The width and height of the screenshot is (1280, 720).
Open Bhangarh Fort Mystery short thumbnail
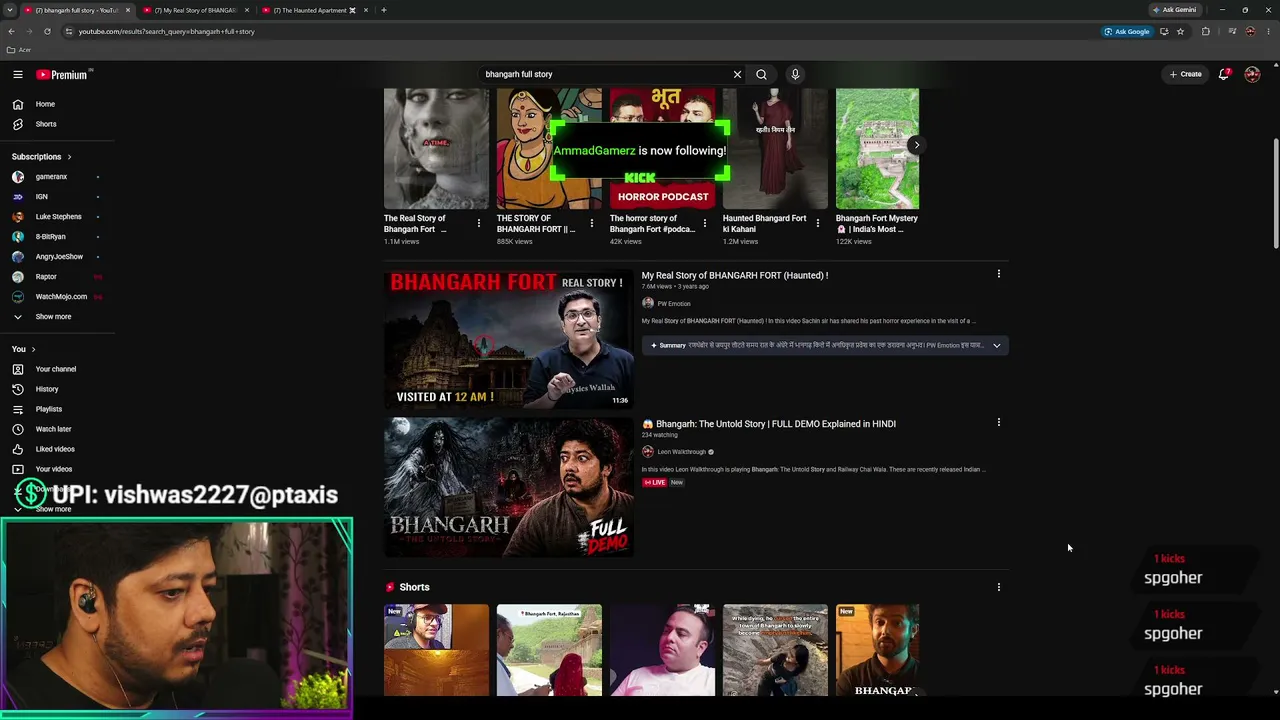[x=877, y=149]
